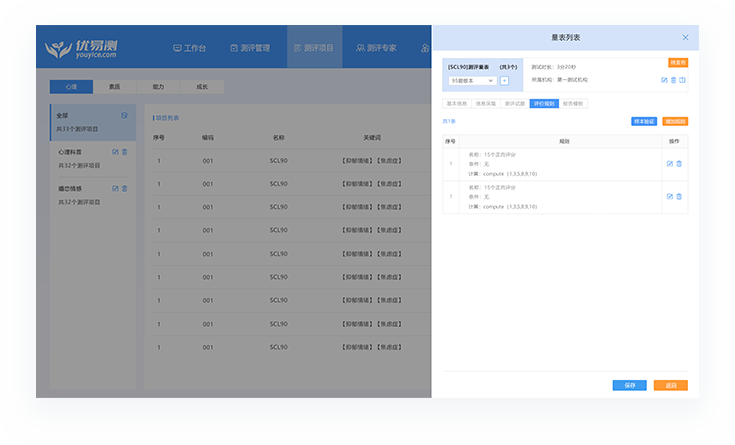This screenshot has height=445, width=735.
Task: Add a new version with the plus icon
Action: pyautogui.click(x=504, y=81)
